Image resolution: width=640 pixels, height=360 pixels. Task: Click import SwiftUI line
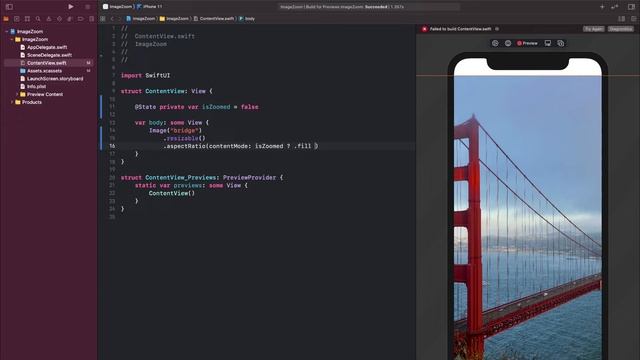coord(145,76)
